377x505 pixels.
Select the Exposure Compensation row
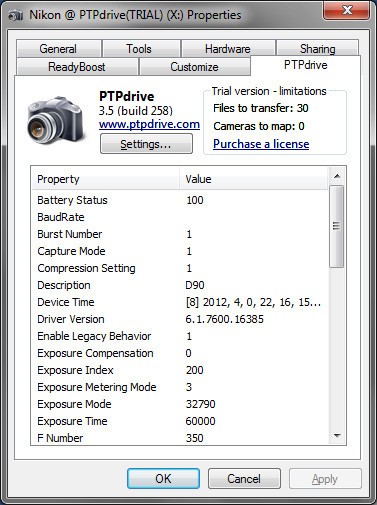pos(180,353)
